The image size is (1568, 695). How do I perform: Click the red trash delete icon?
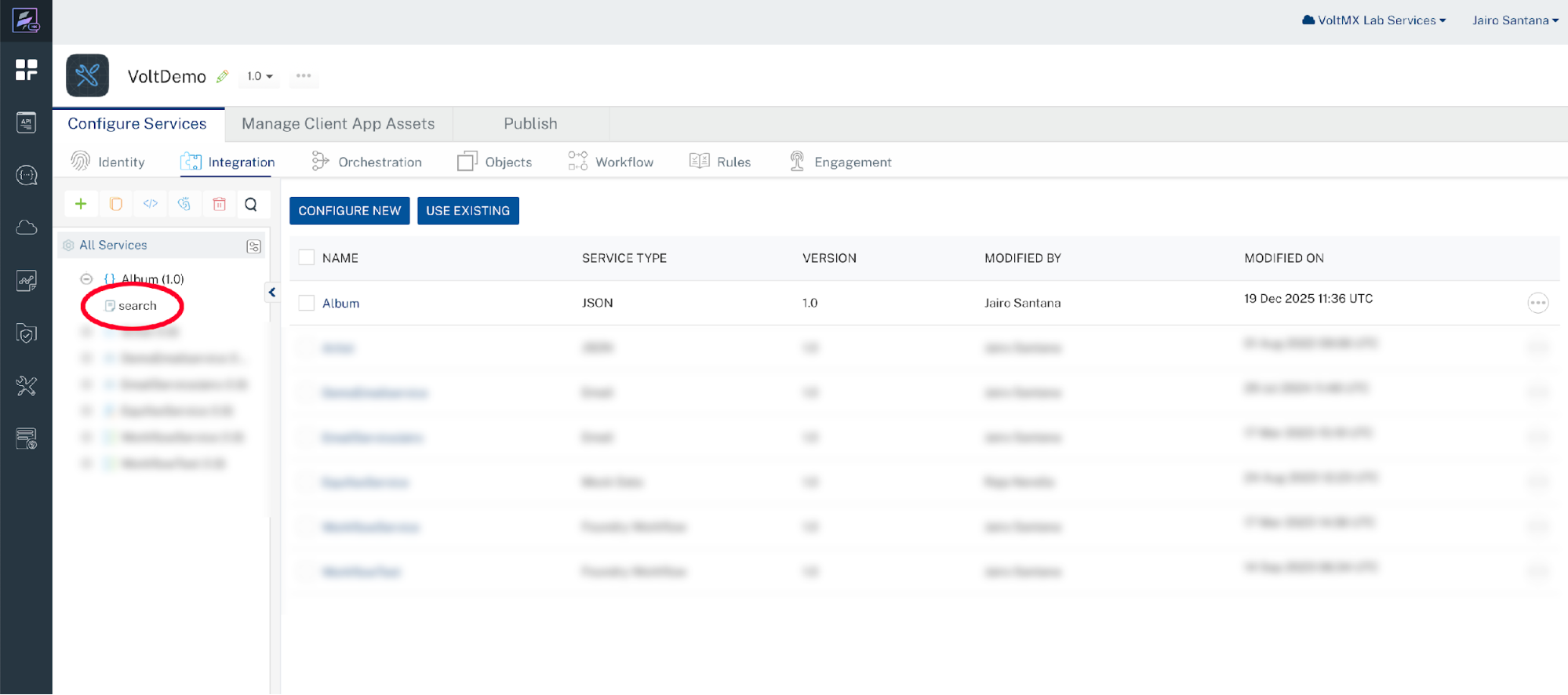coord(219,204)
